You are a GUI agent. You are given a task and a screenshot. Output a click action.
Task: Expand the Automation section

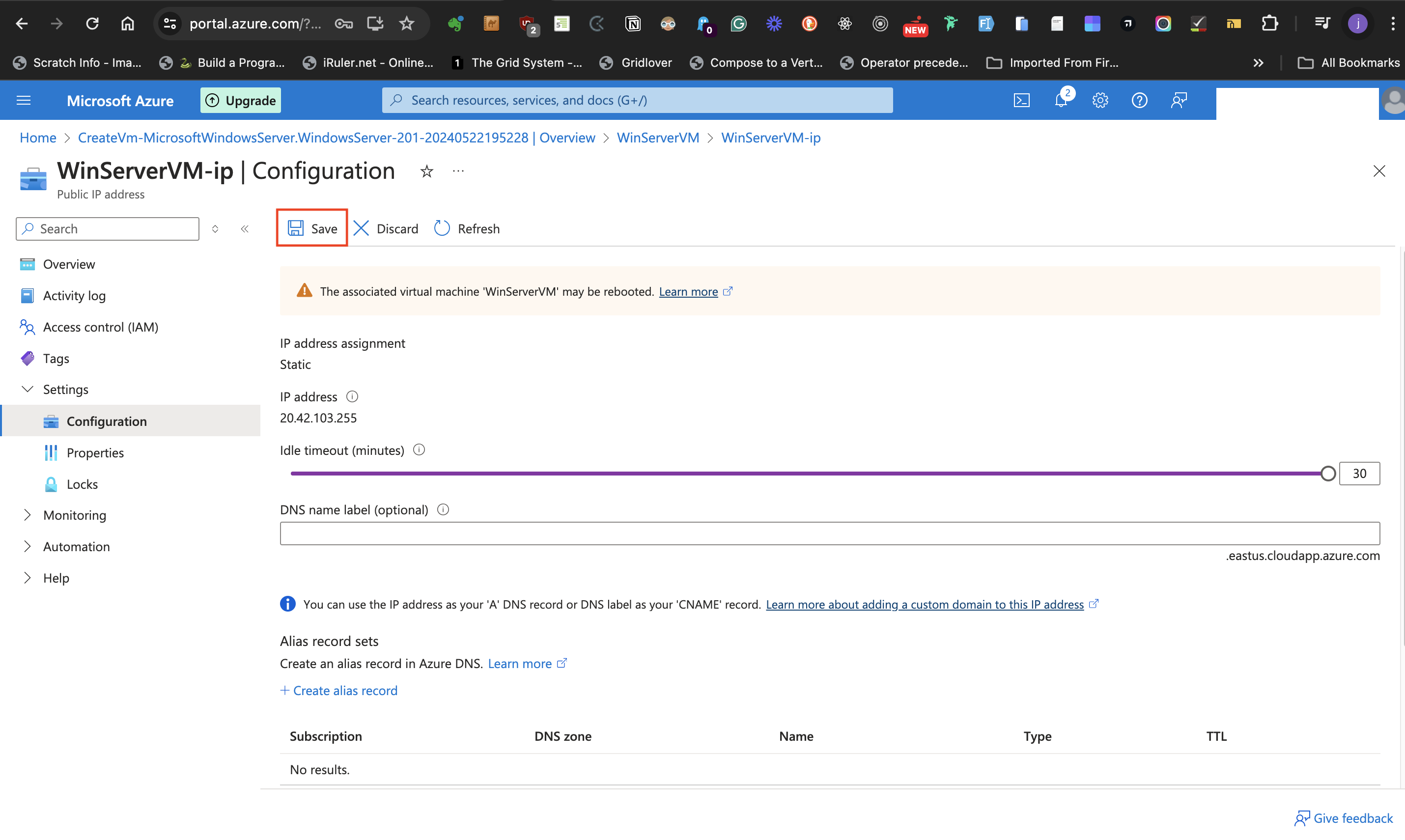[27, 546]
